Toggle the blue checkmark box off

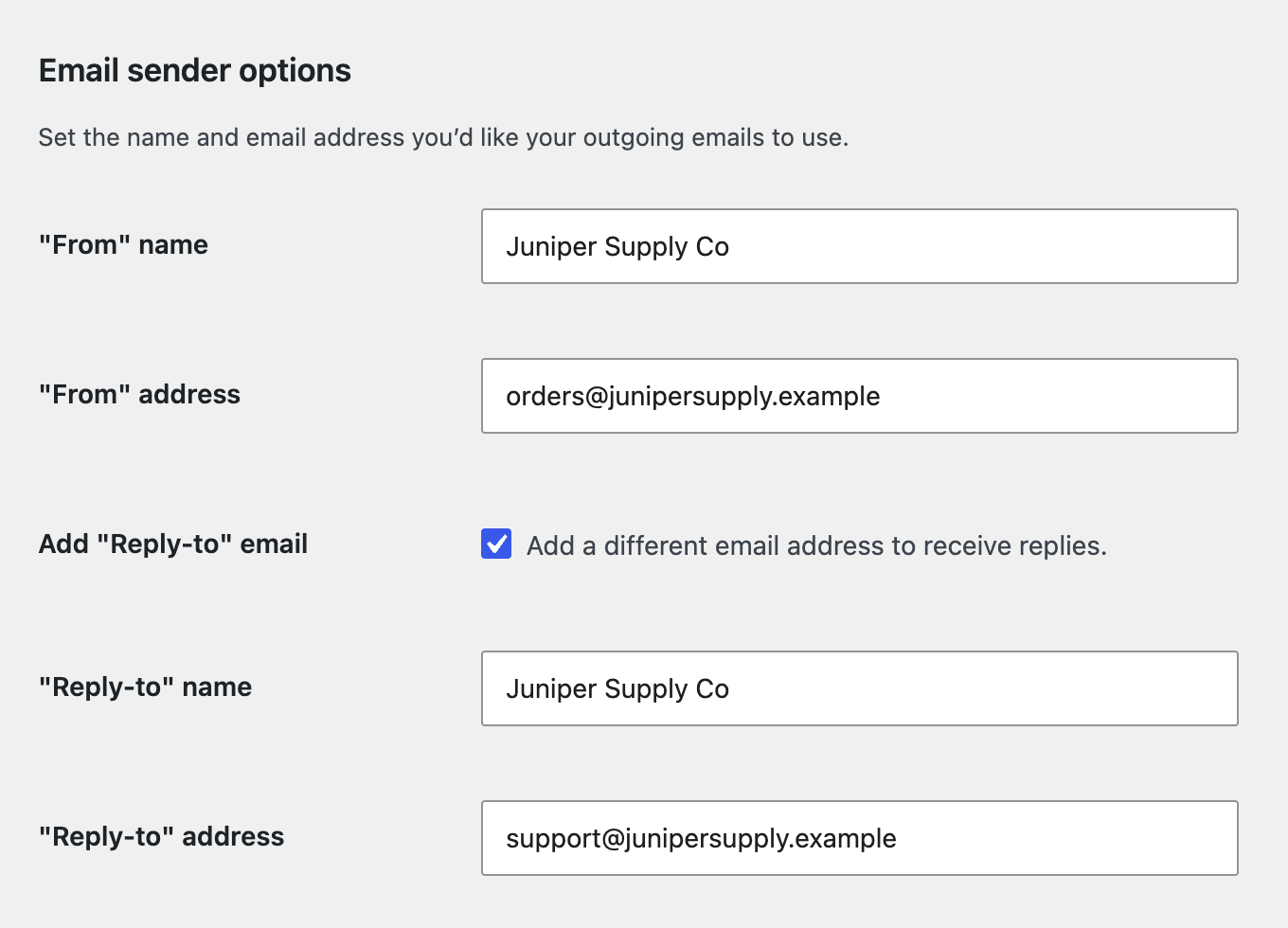coord(496,544)
